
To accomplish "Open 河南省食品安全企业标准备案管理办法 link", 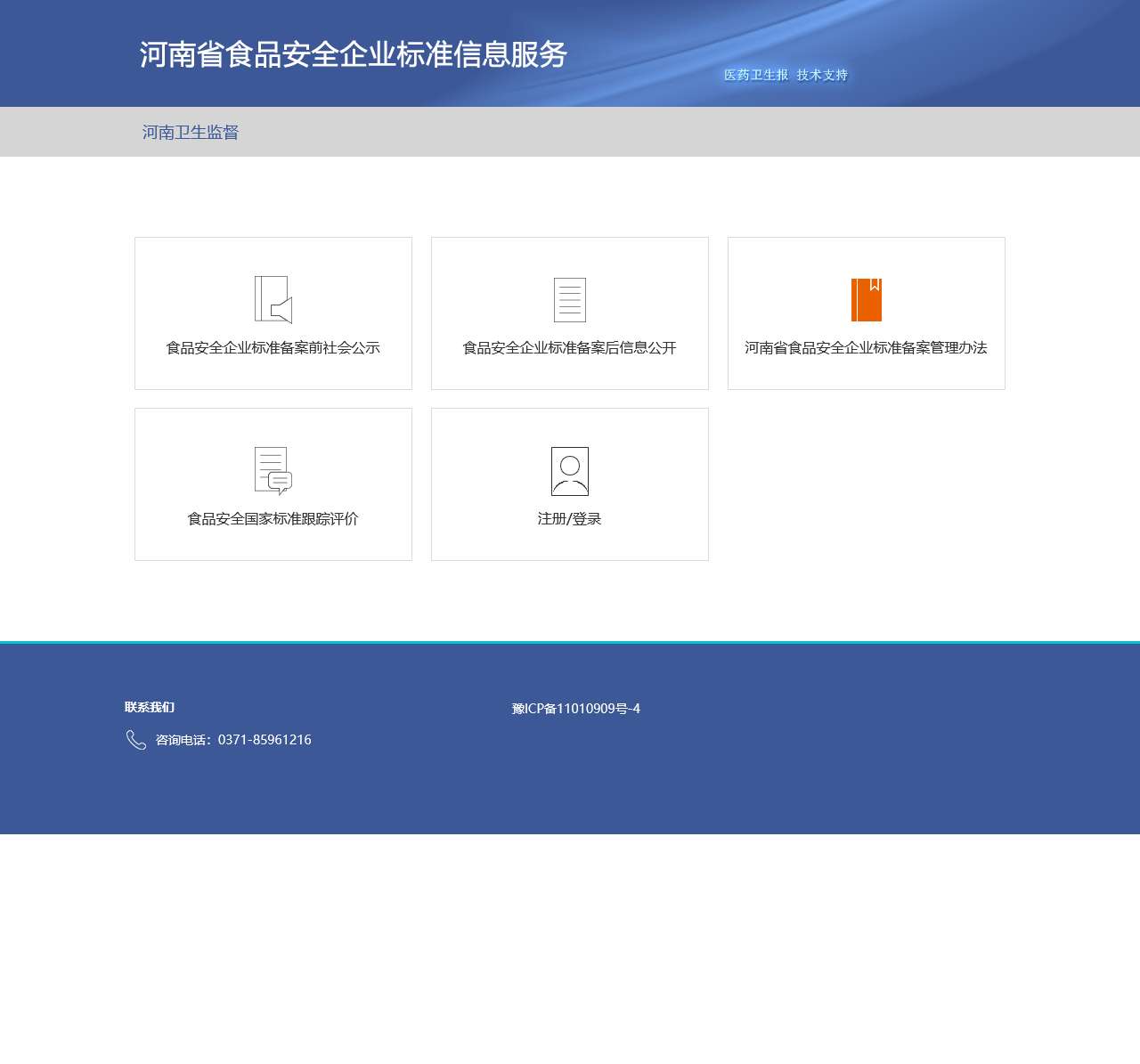I will (867, 348).
